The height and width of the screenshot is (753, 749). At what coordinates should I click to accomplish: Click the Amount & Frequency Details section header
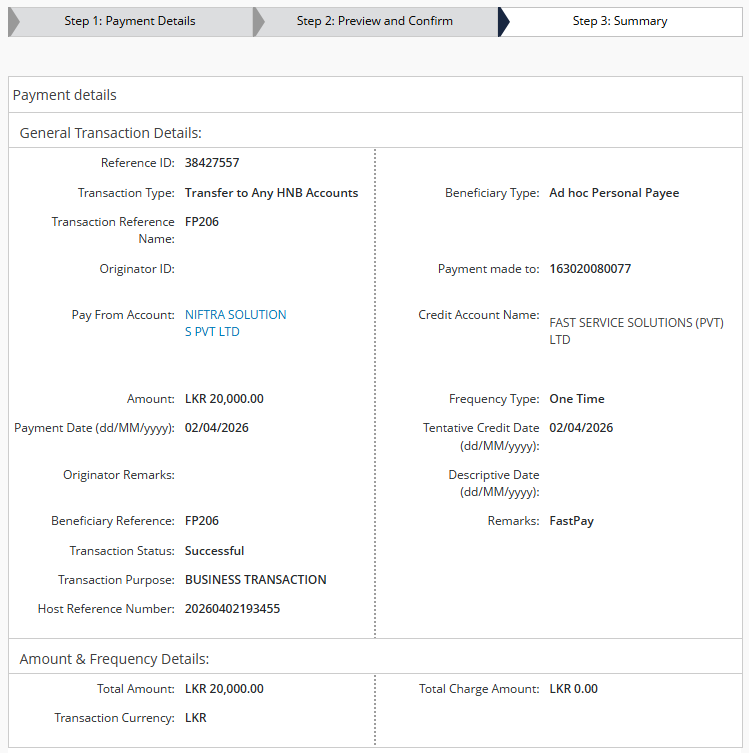click(x=114, y=659)
